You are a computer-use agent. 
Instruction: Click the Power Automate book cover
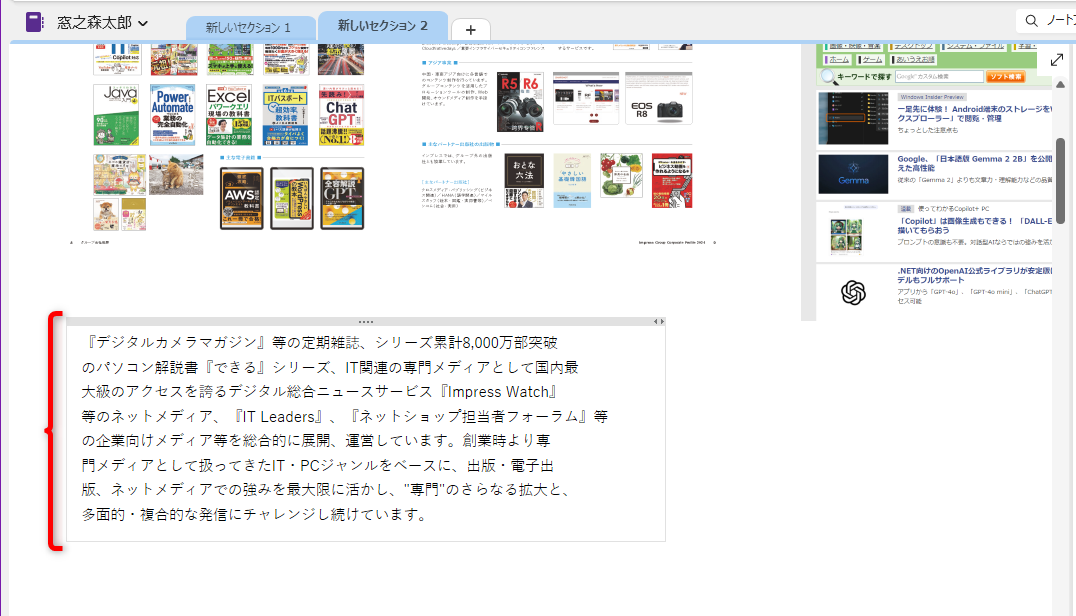tap(172, 115)
